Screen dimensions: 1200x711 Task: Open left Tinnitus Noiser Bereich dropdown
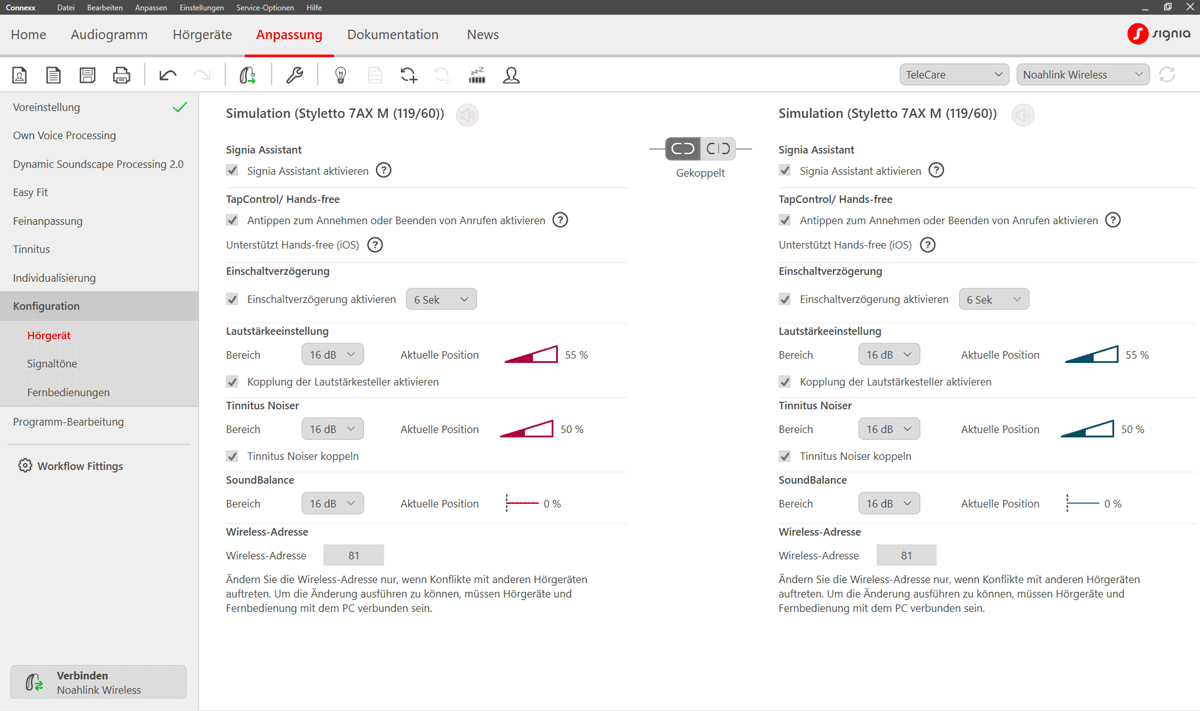[x=333, y=429]
